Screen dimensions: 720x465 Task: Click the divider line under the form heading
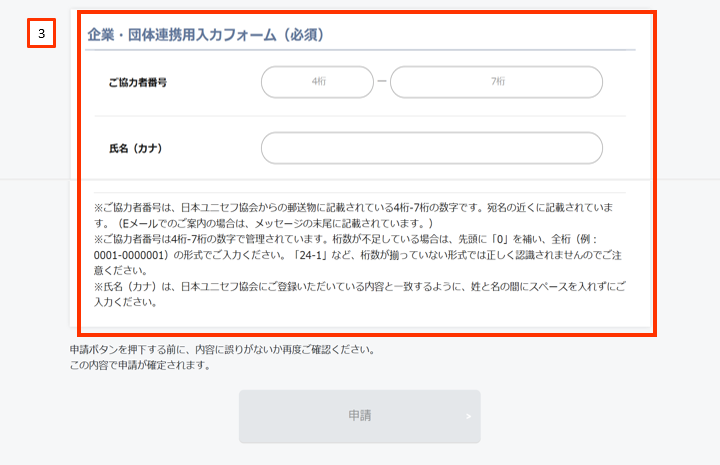pos(360,50)
